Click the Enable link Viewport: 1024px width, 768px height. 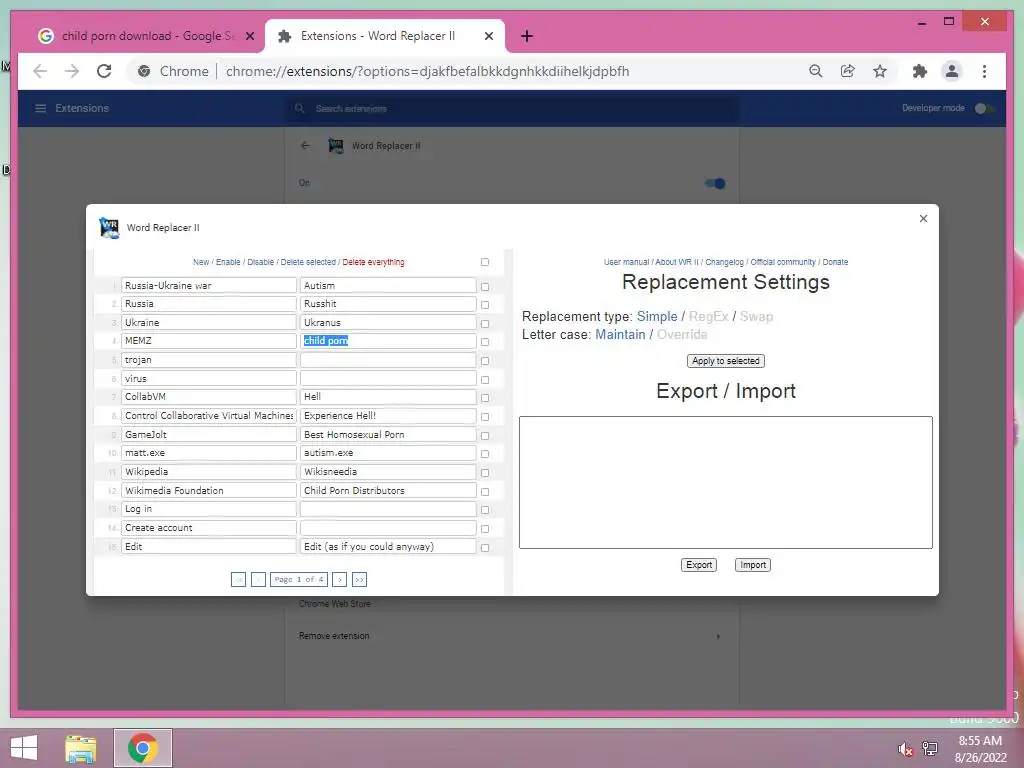tap(228, 262)
